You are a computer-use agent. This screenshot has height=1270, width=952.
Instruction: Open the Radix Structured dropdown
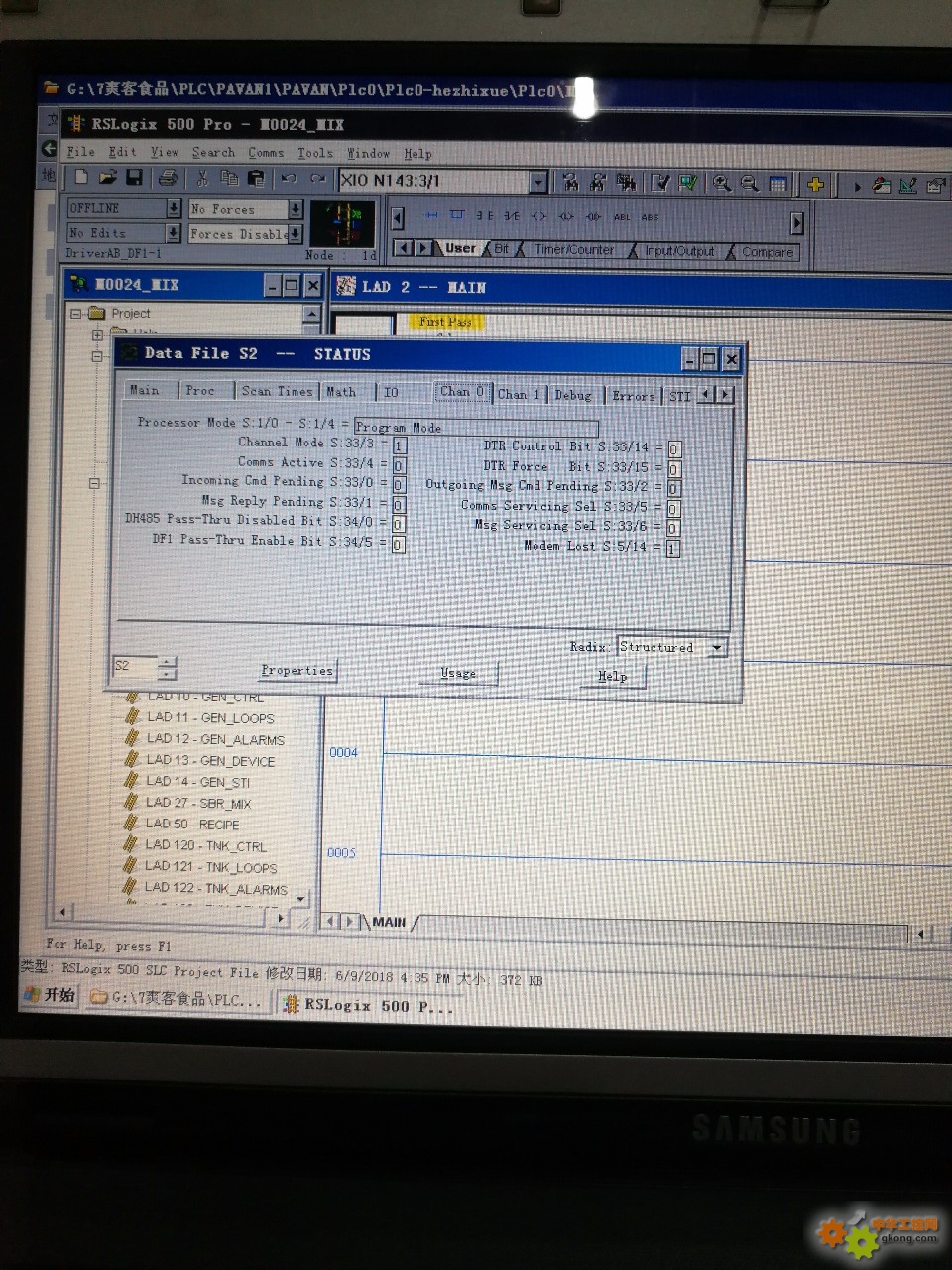(x=717, y=648)
